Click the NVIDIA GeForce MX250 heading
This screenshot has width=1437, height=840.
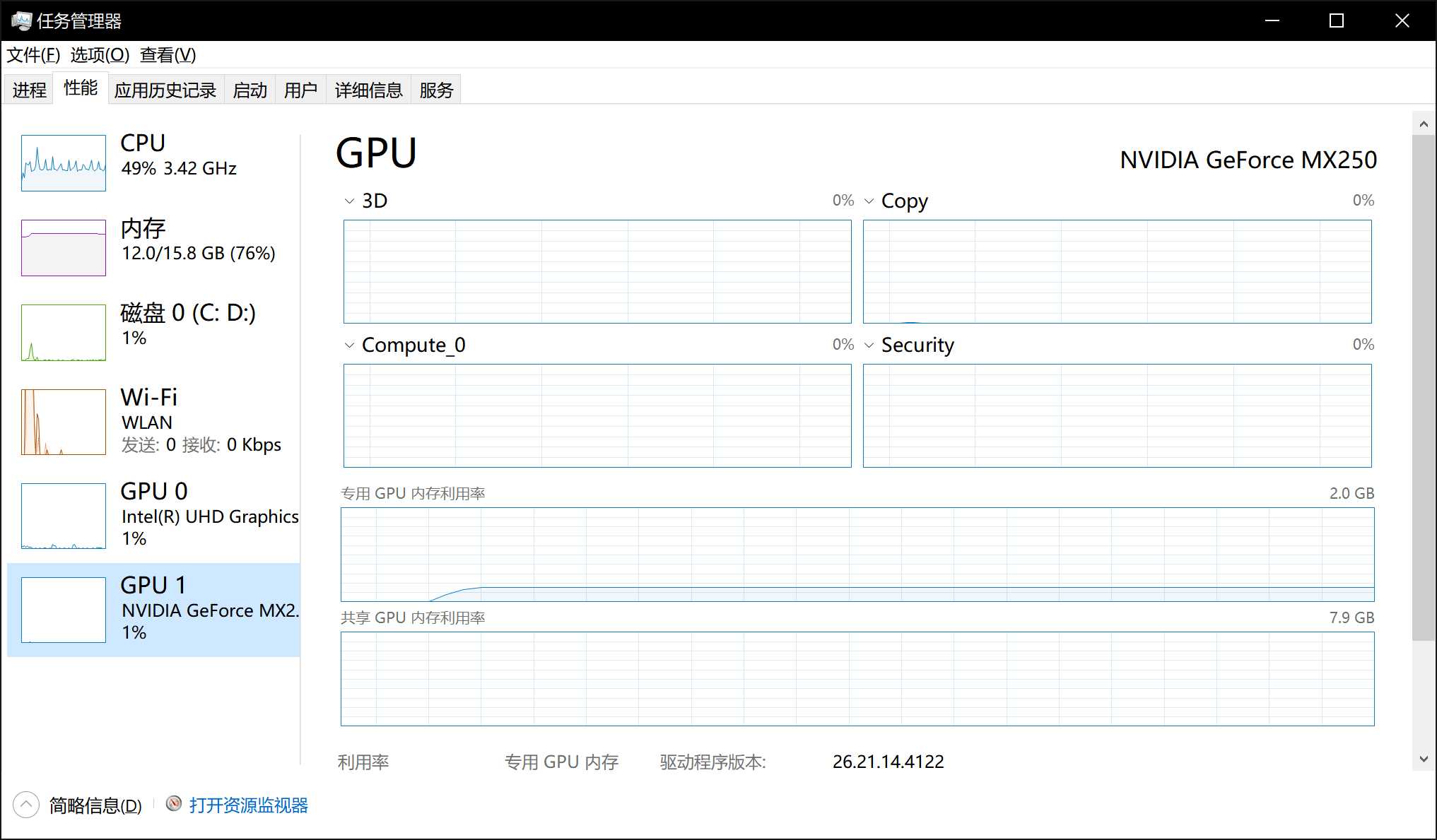[1248, 160]
